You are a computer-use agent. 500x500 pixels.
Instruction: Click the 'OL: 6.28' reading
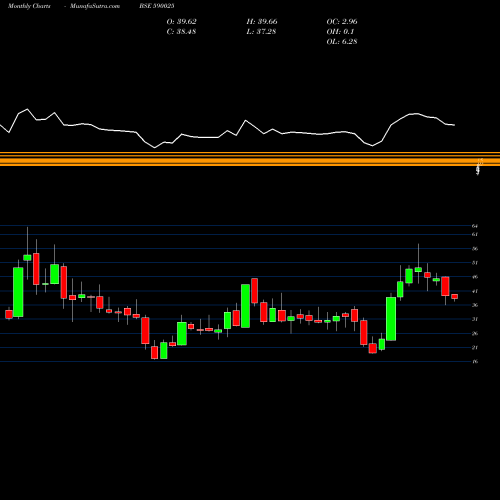coord(342,42)
